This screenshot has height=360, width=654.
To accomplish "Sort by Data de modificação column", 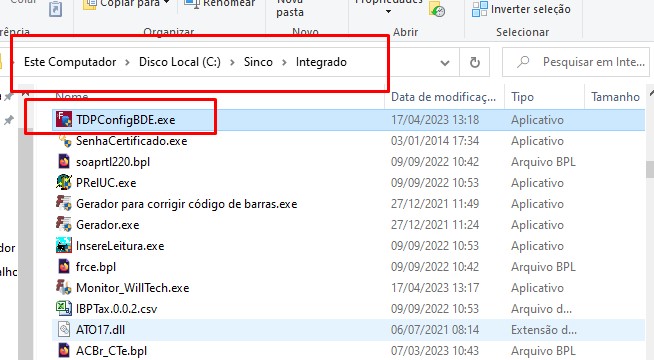I will [443, 97].
